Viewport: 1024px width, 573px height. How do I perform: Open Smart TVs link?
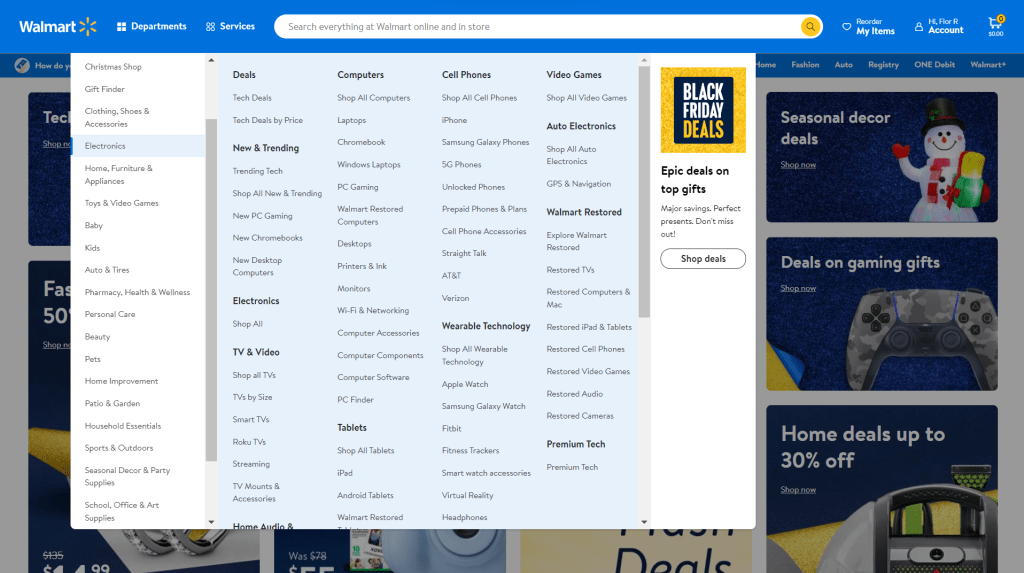pos(251,419)
